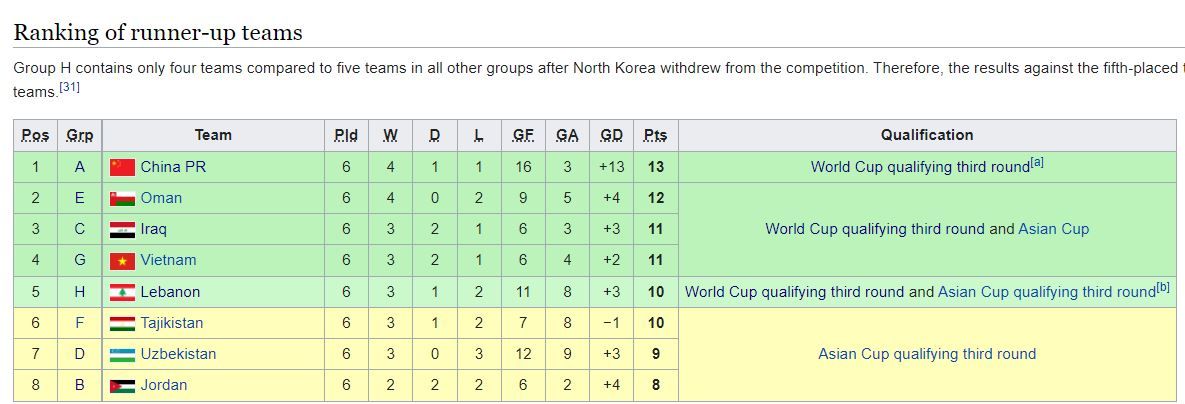This screenshot has width=1185, height=404.
Task: Follow the Tajikistan team link
Action: [171, 323]
